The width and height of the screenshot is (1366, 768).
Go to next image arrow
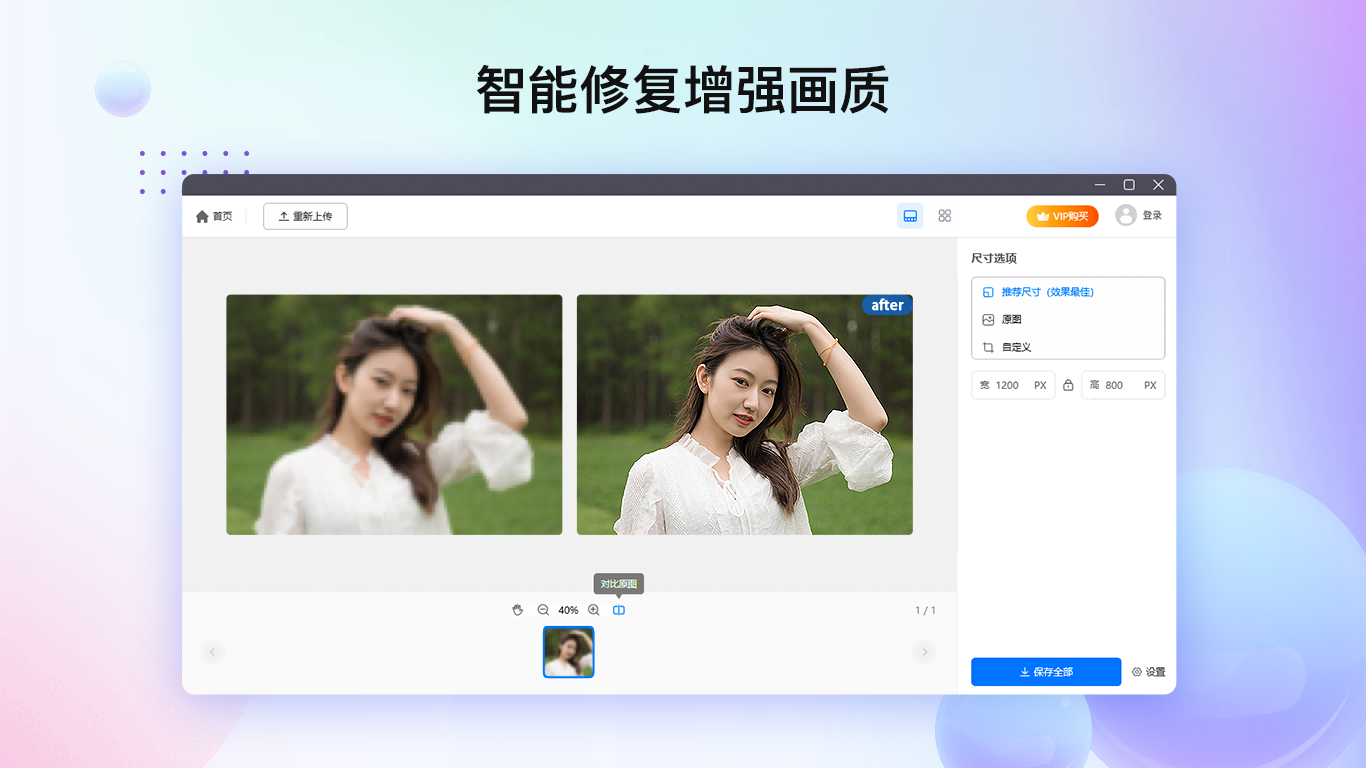point(924,652)
